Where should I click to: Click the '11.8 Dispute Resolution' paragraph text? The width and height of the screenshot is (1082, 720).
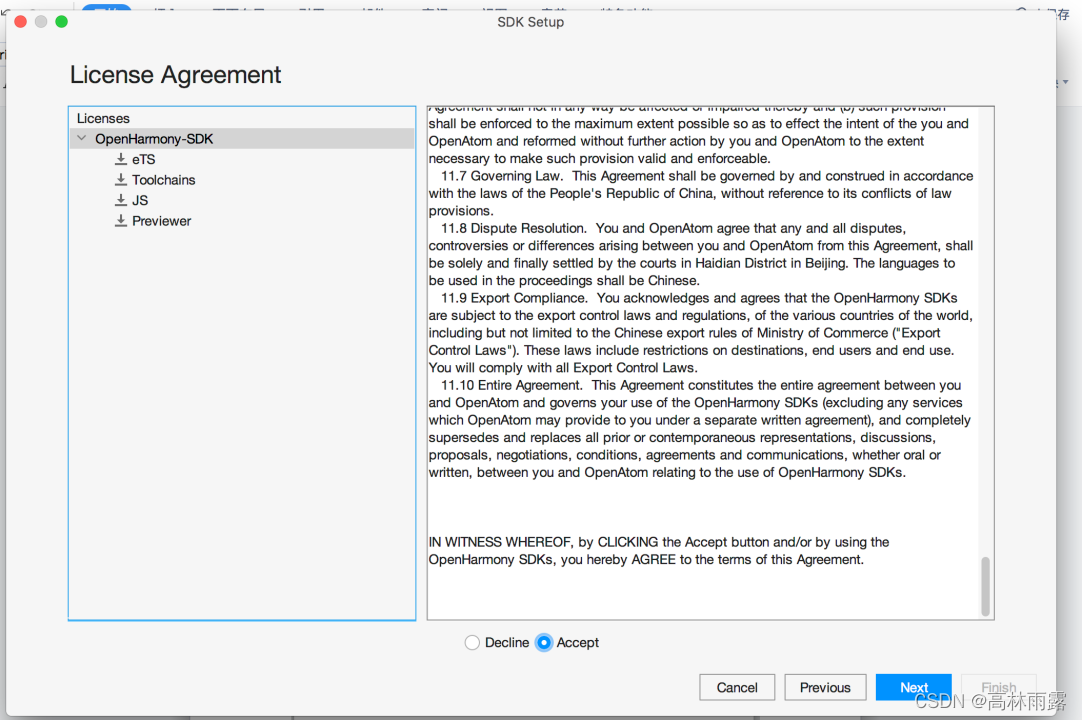click(700, 254)
